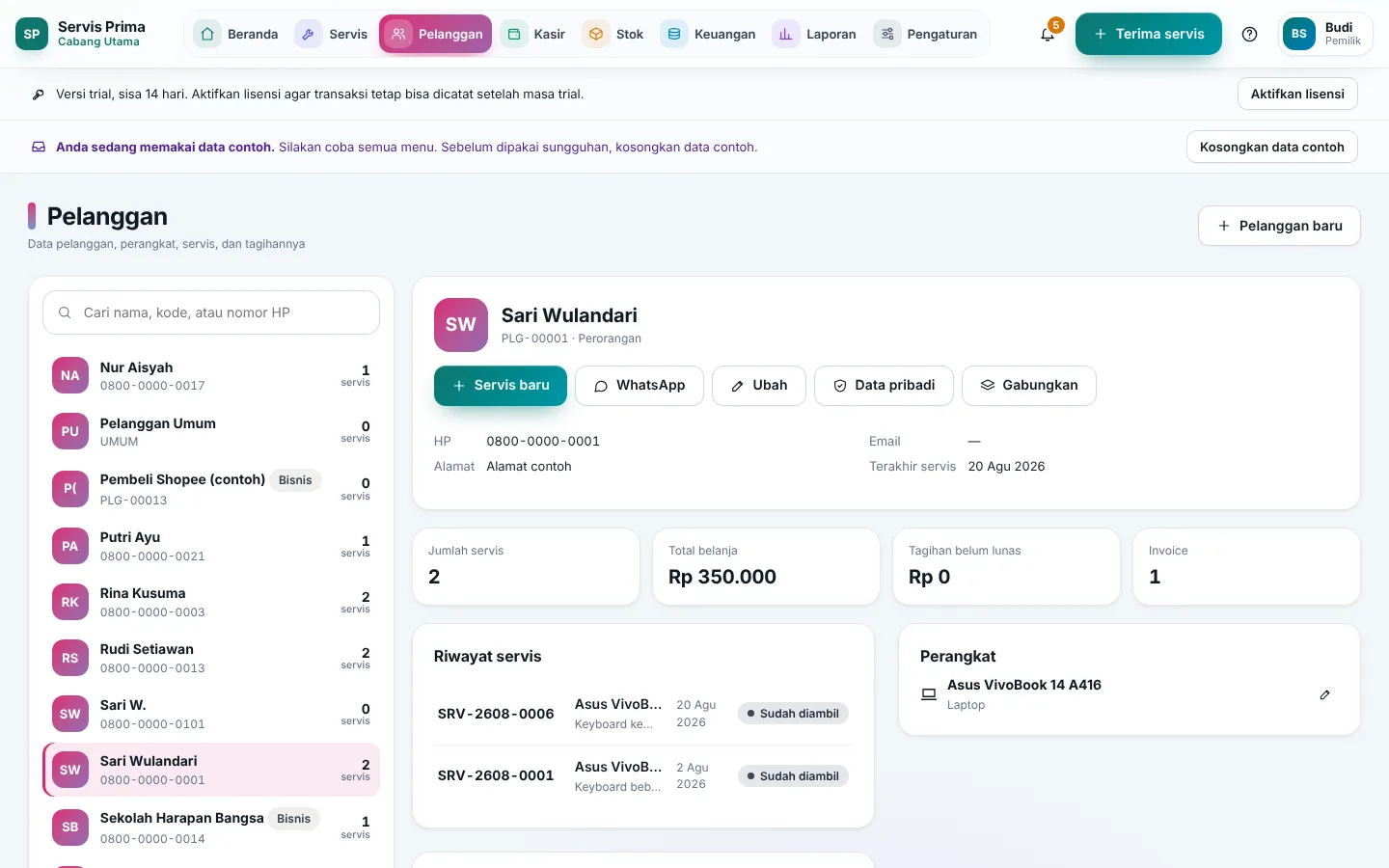Open Keuangan section

click(709, 34)
